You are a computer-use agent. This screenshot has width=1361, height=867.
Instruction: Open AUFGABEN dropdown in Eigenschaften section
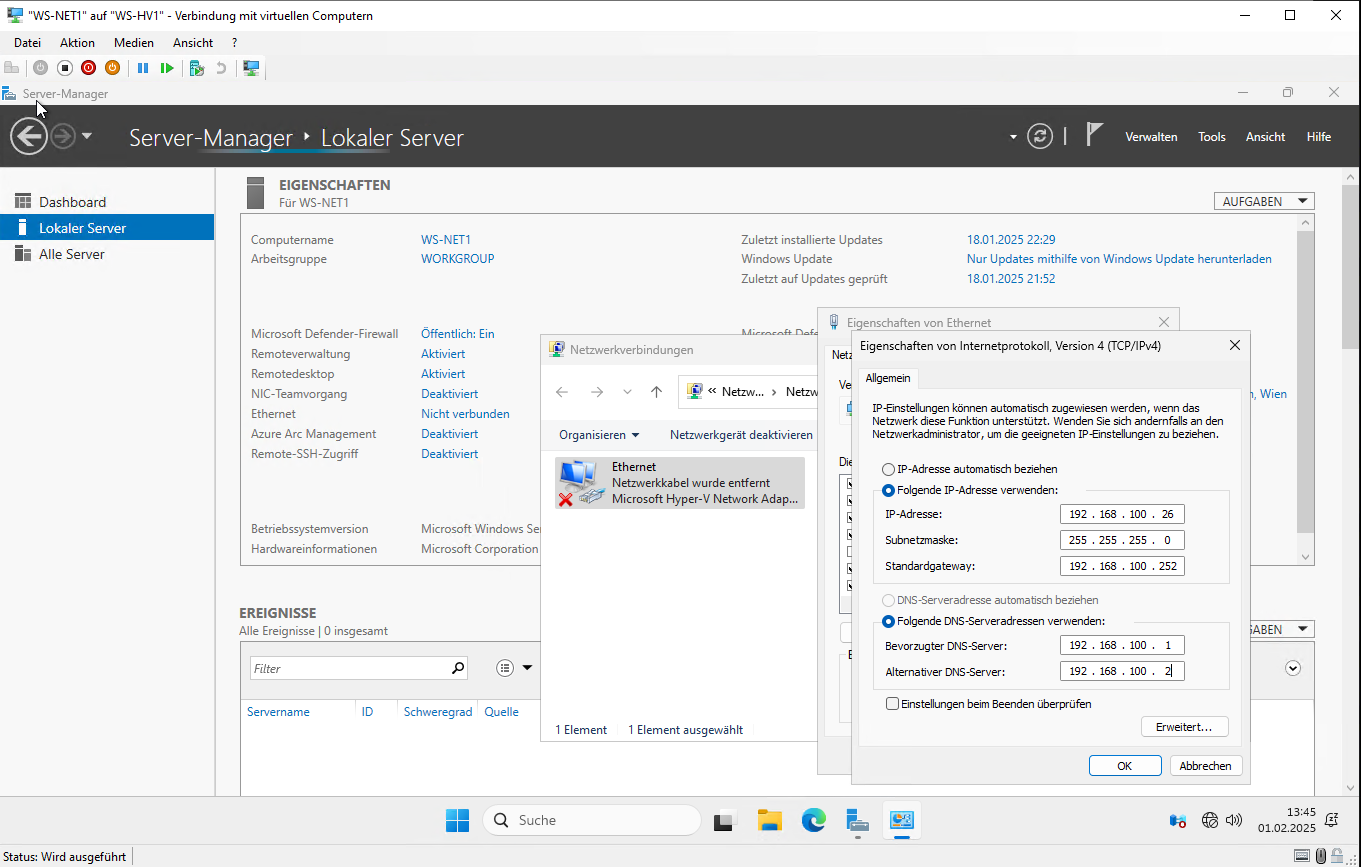click(1263, 201)
